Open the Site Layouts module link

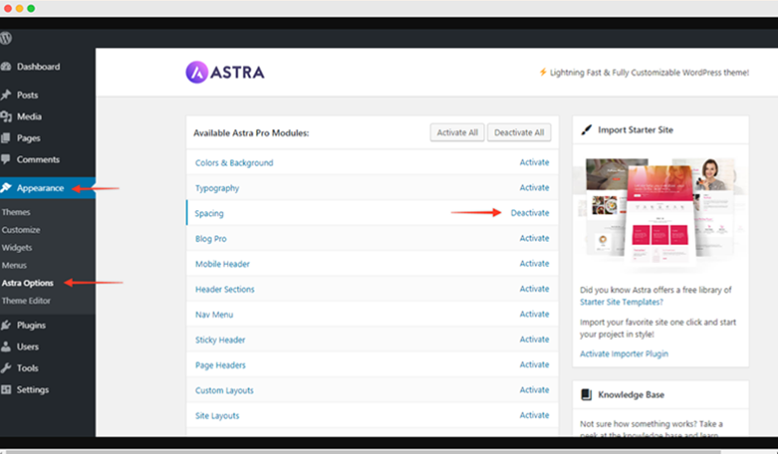pos(217,416)
